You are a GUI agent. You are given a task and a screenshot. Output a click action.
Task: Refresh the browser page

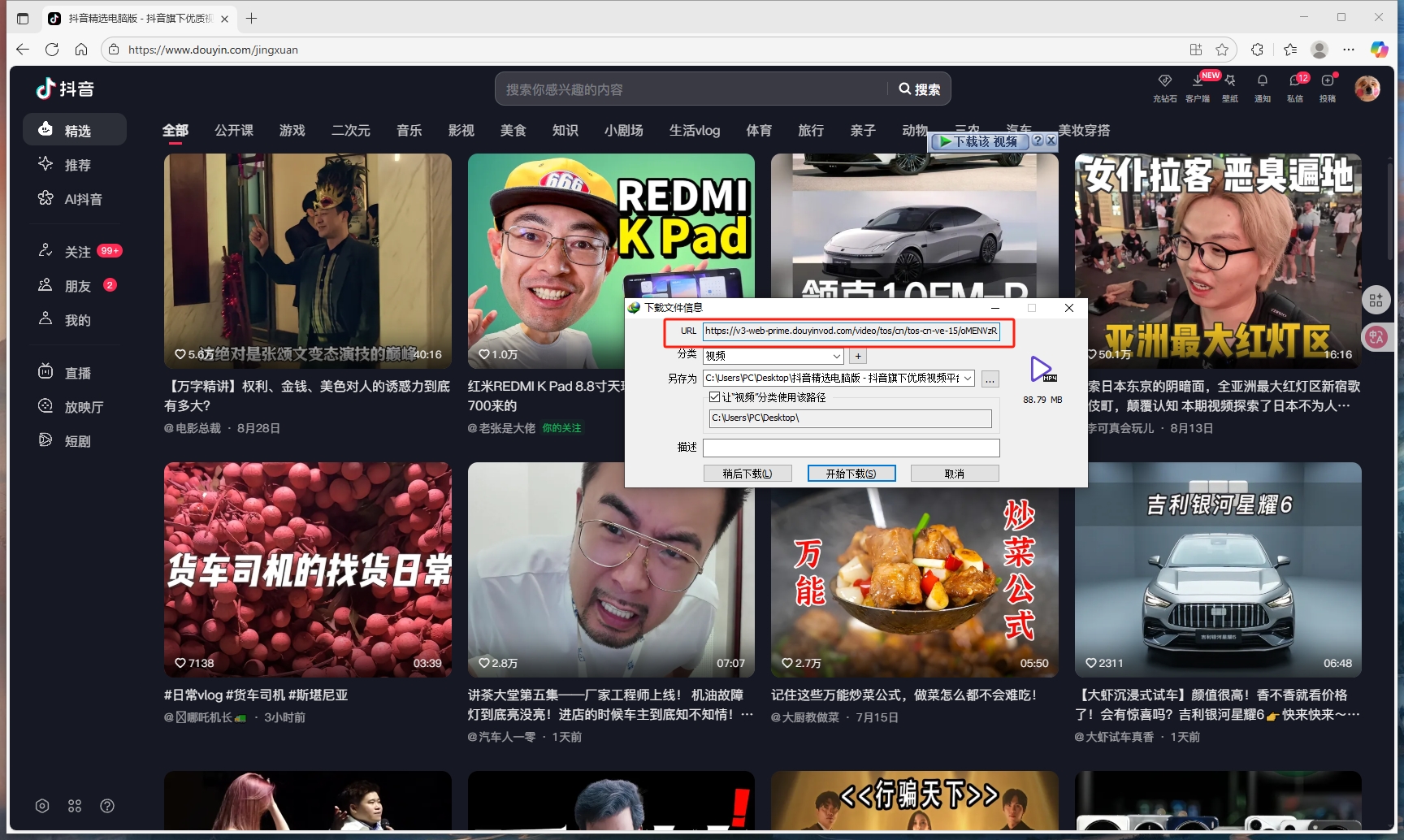tap(52, 50)
